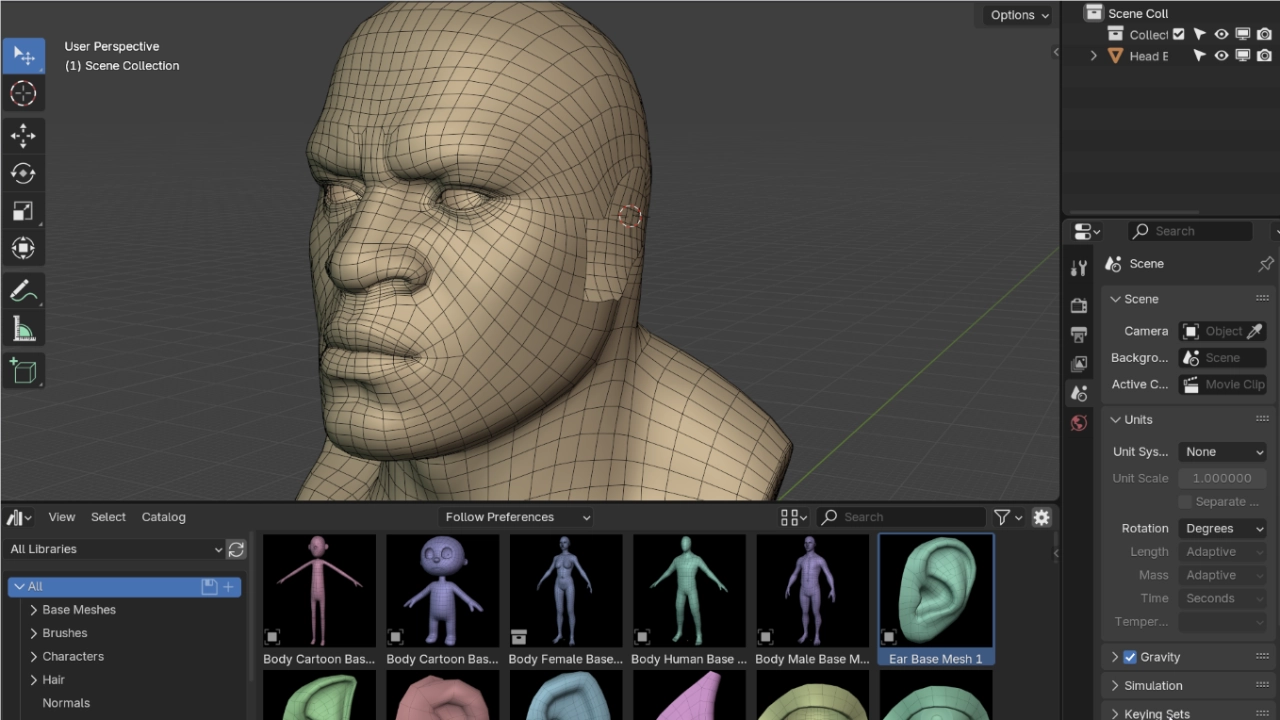Expand the Simulation panel
This screenshot has width=1280, height=720.
pos(1116,686)
